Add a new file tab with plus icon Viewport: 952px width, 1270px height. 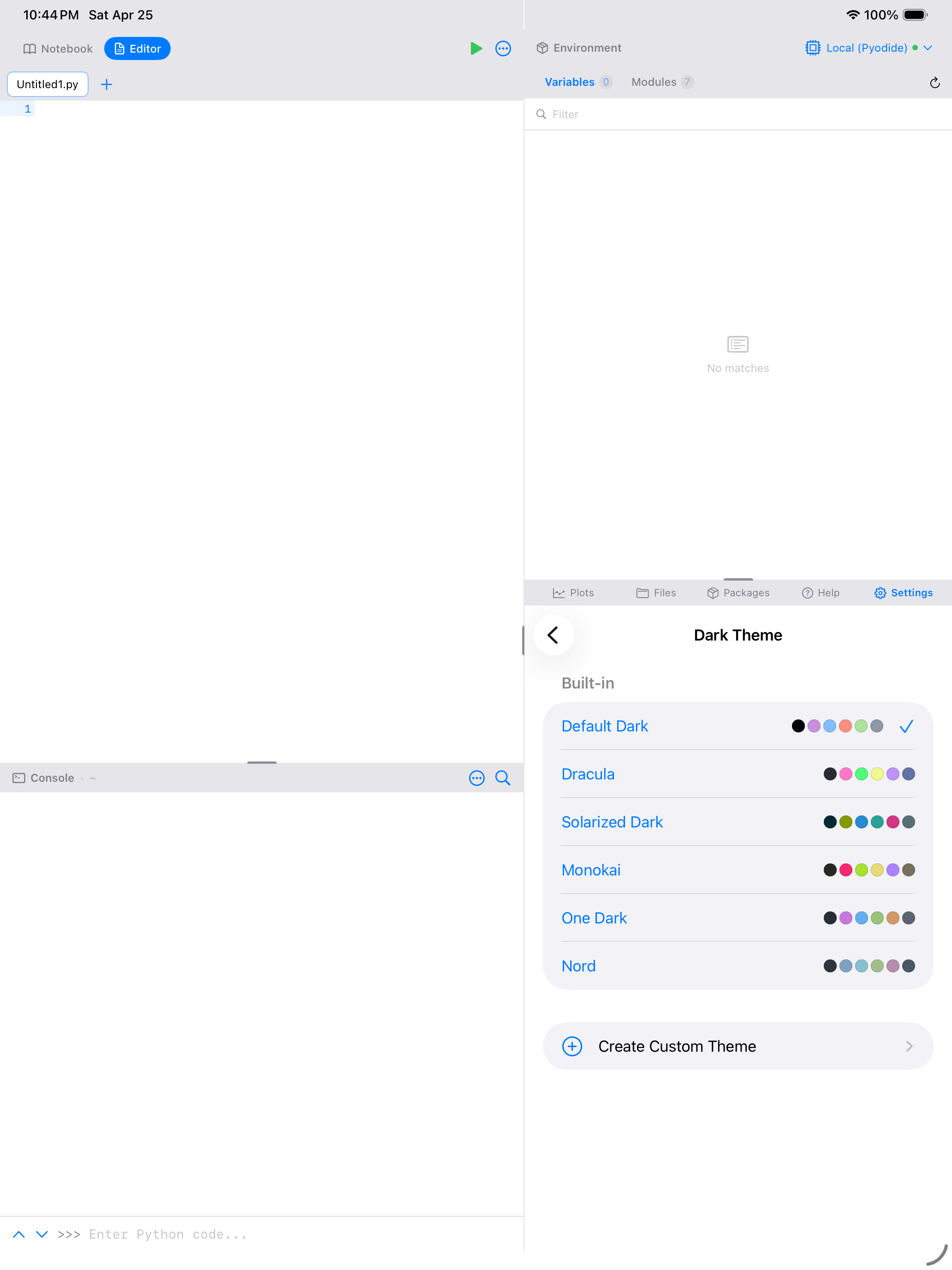(106, 84)
